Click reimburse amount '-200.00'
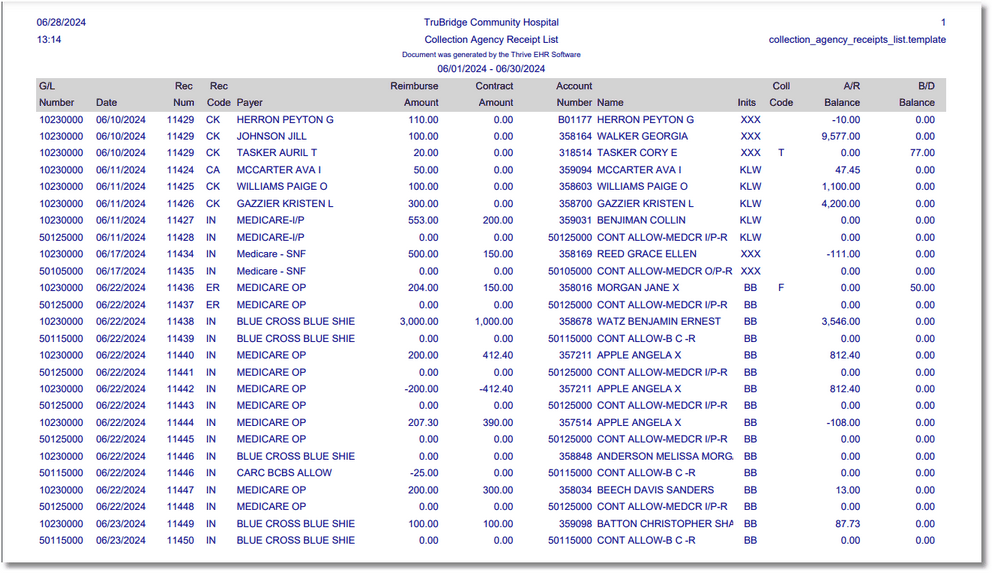The width and height of the screenshot is (992, 573). point(421,389)
